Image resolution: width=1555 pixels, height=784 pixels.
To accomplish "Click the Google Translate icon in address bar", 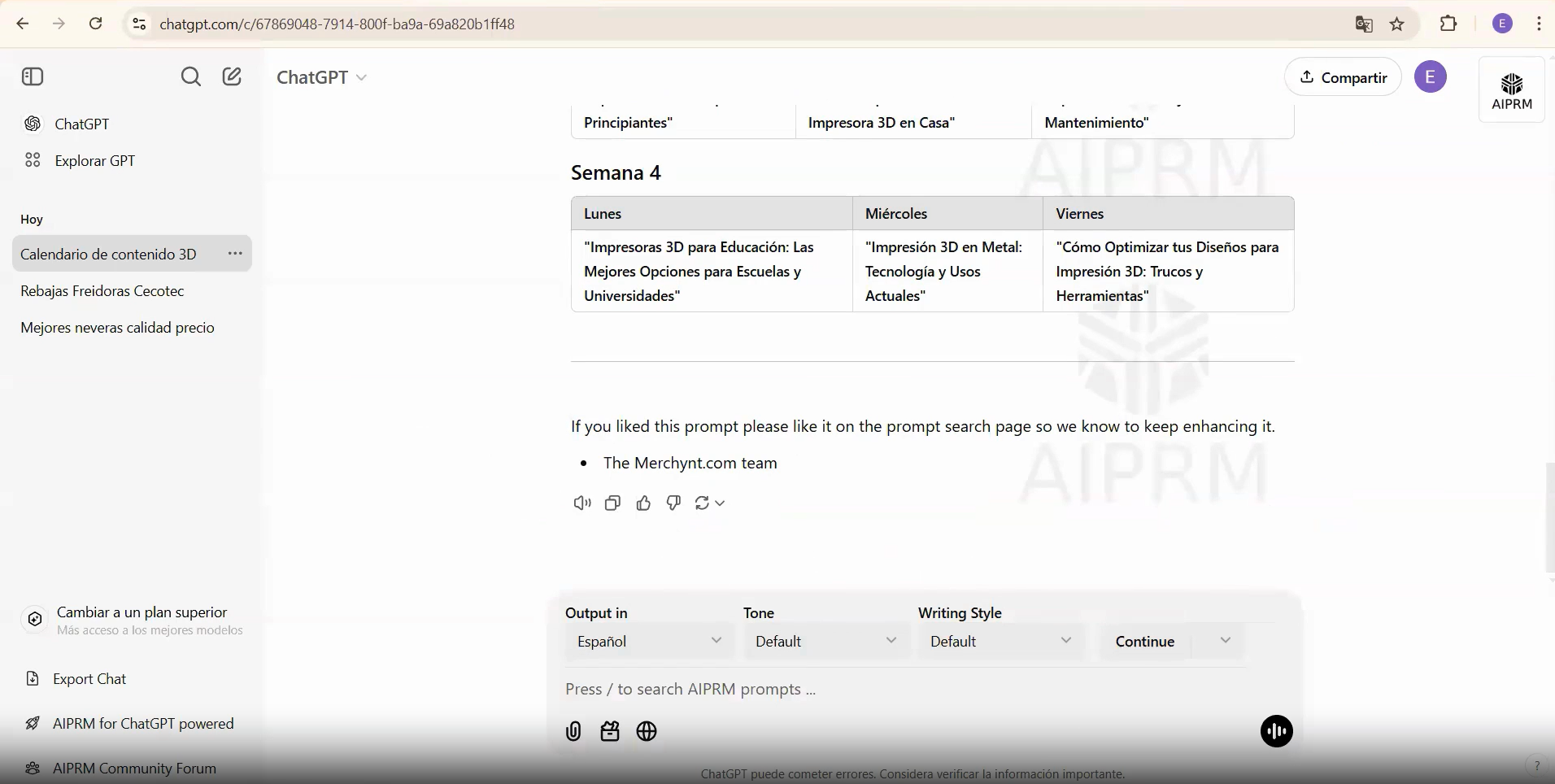I will 1364,24.
